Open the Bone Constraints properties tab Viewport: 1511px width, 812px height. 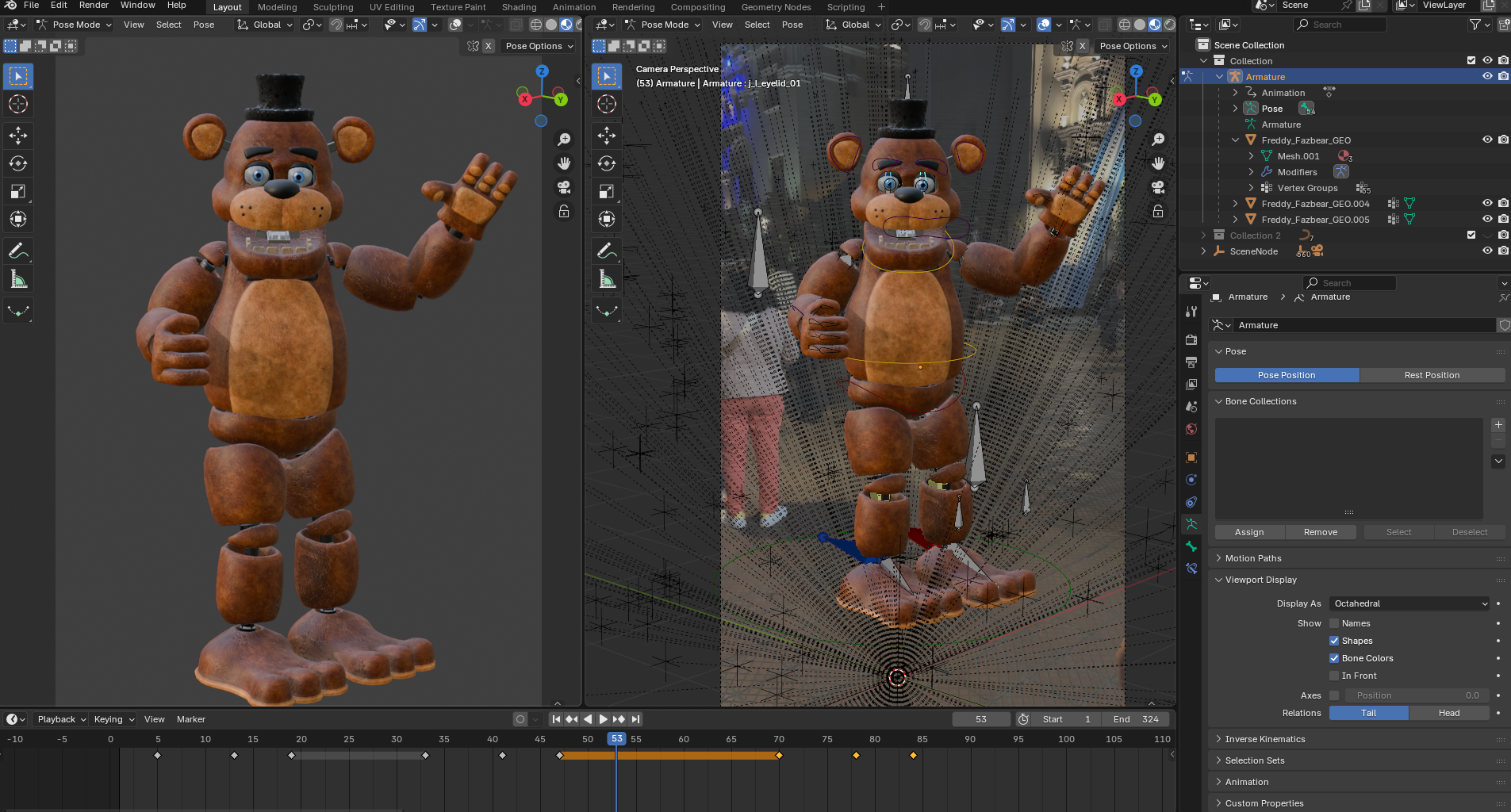click(x=1191, y=569)
